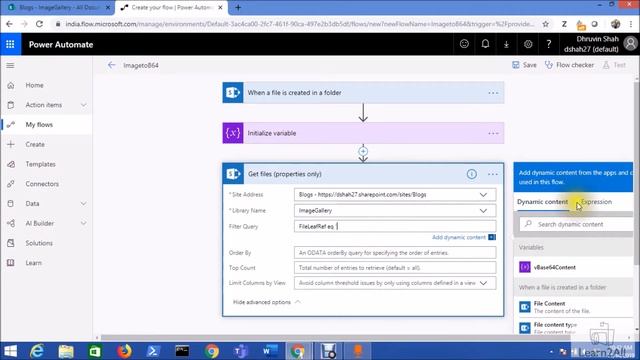Open Windows Start menu
Screen dimensions: 640x360
[x=10, y=351]
